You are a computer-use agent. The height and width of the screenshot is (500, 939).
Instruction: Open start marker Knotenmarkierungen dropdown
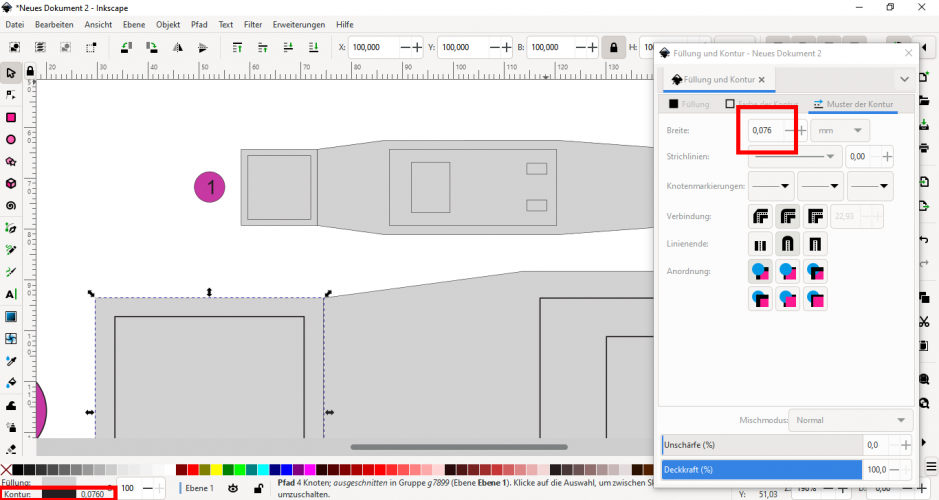tap(771, 186)
